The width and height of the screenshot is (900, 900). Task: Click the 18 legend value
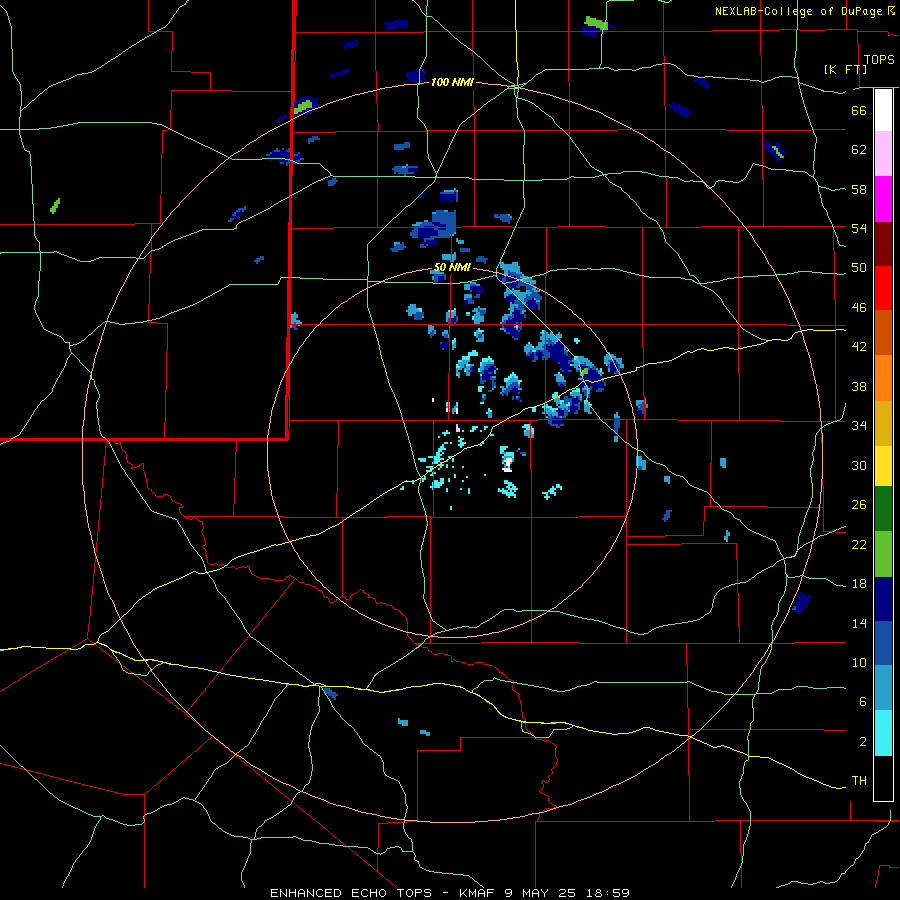click(859, 584)
